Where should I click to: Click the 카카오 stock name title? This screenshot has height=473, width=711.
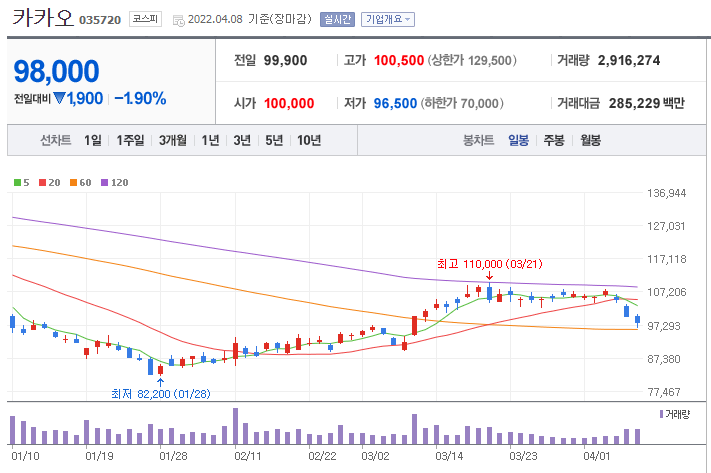[x=43, y=18]
